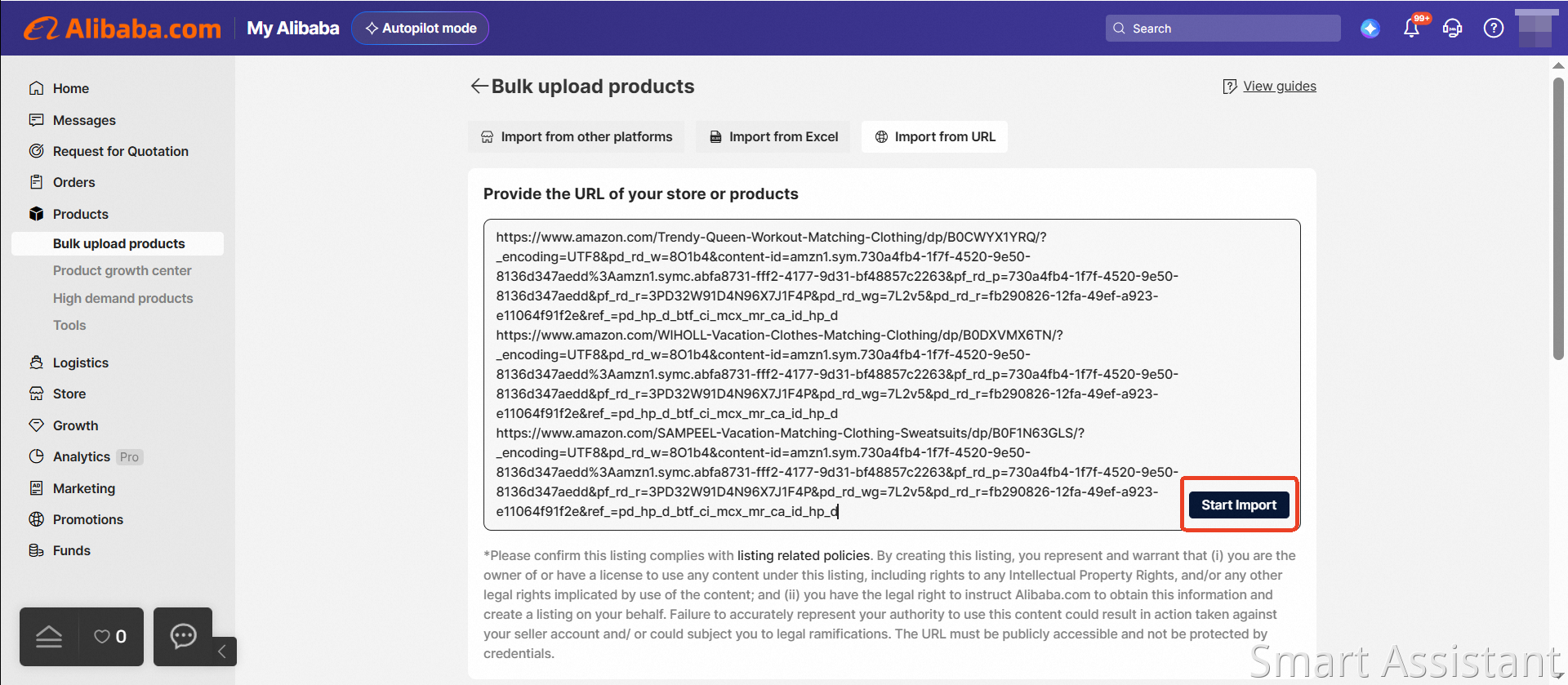Open the user avatar in the header
This screenshot has width=1568, height=685.
click(1536, 29)
